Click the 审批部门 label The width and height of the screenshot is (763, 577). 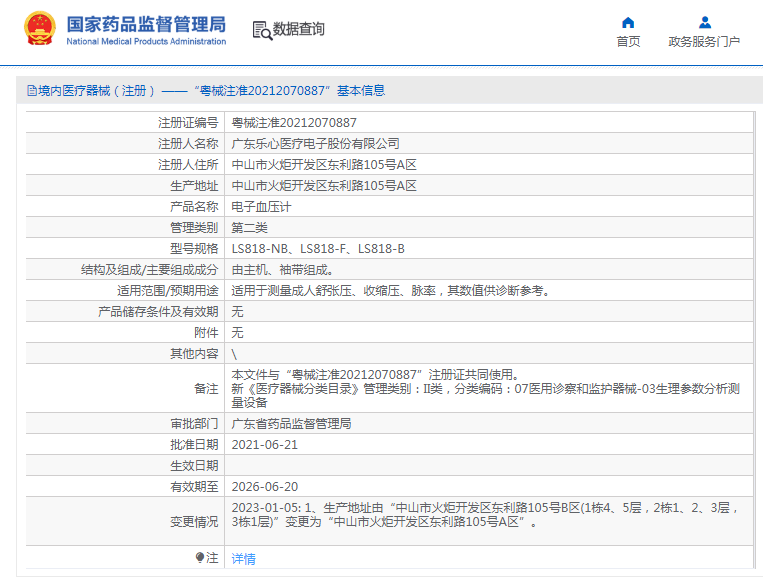194,423
